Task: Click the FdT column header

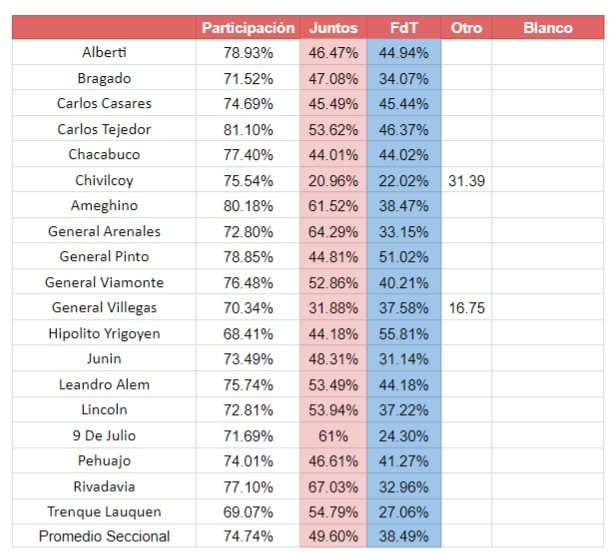Action: tap(404, 28)
